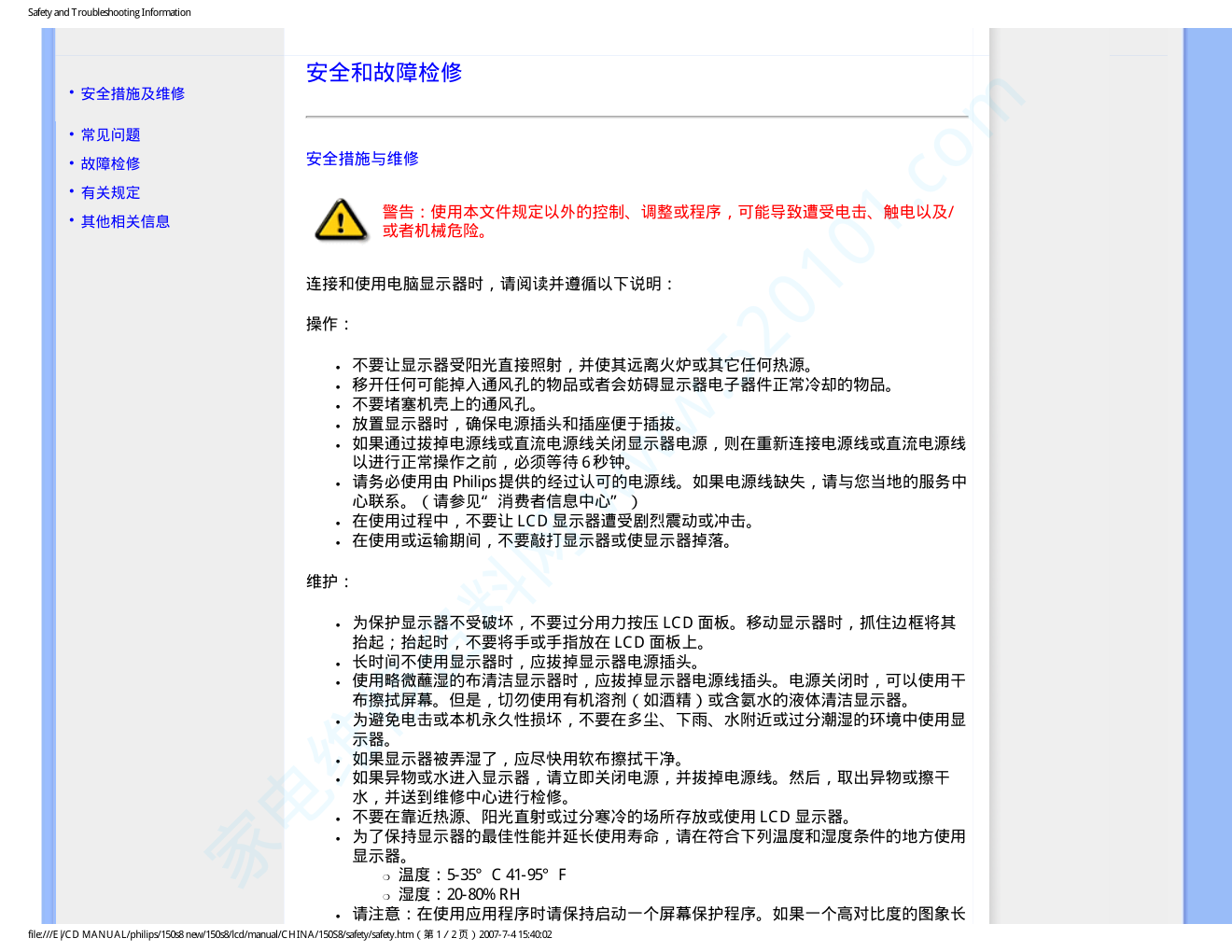Open the 安全措施及维修 sidebar link
This screenshot has width=1232, height=952.
coord(133,93)
